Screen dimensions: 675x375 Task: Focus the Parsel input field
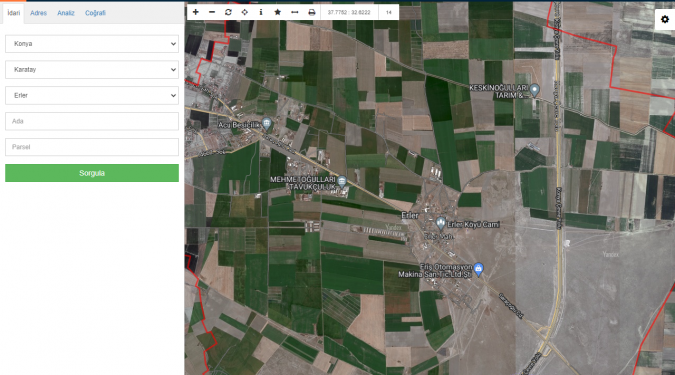click(x=92, y=147)
